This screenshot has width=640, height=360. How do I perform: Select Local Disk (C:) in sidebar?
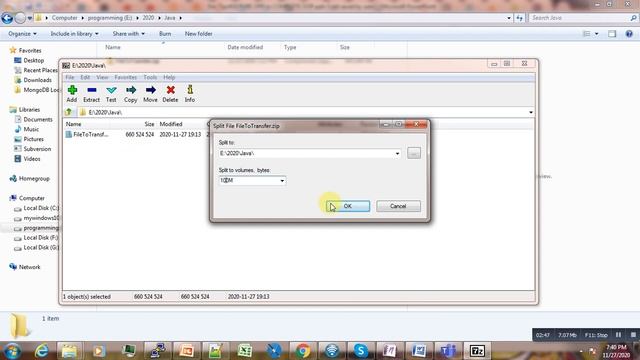point(36,208)
